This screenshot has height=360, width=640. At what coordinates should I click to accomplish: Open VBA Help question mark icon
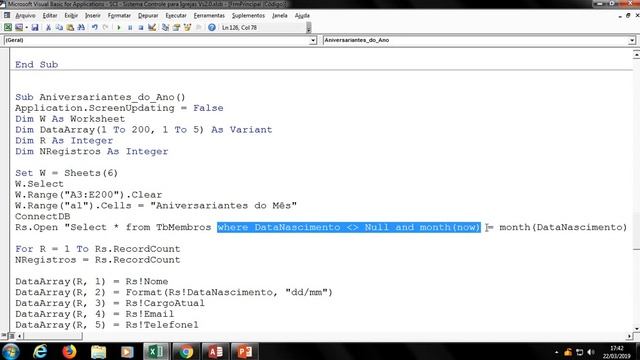coord(211,27)
